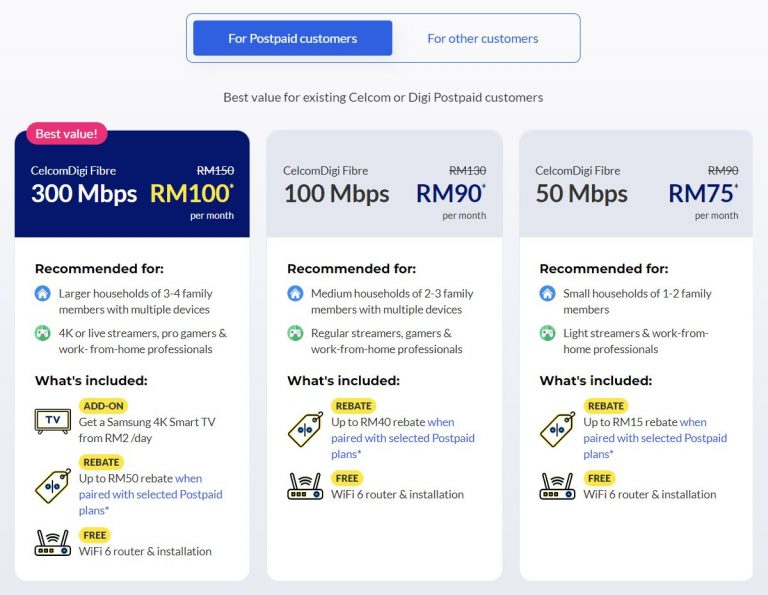Click the rebate tag icon in 100 Mbps plan
768x595 pixels.
click(305, 428)
